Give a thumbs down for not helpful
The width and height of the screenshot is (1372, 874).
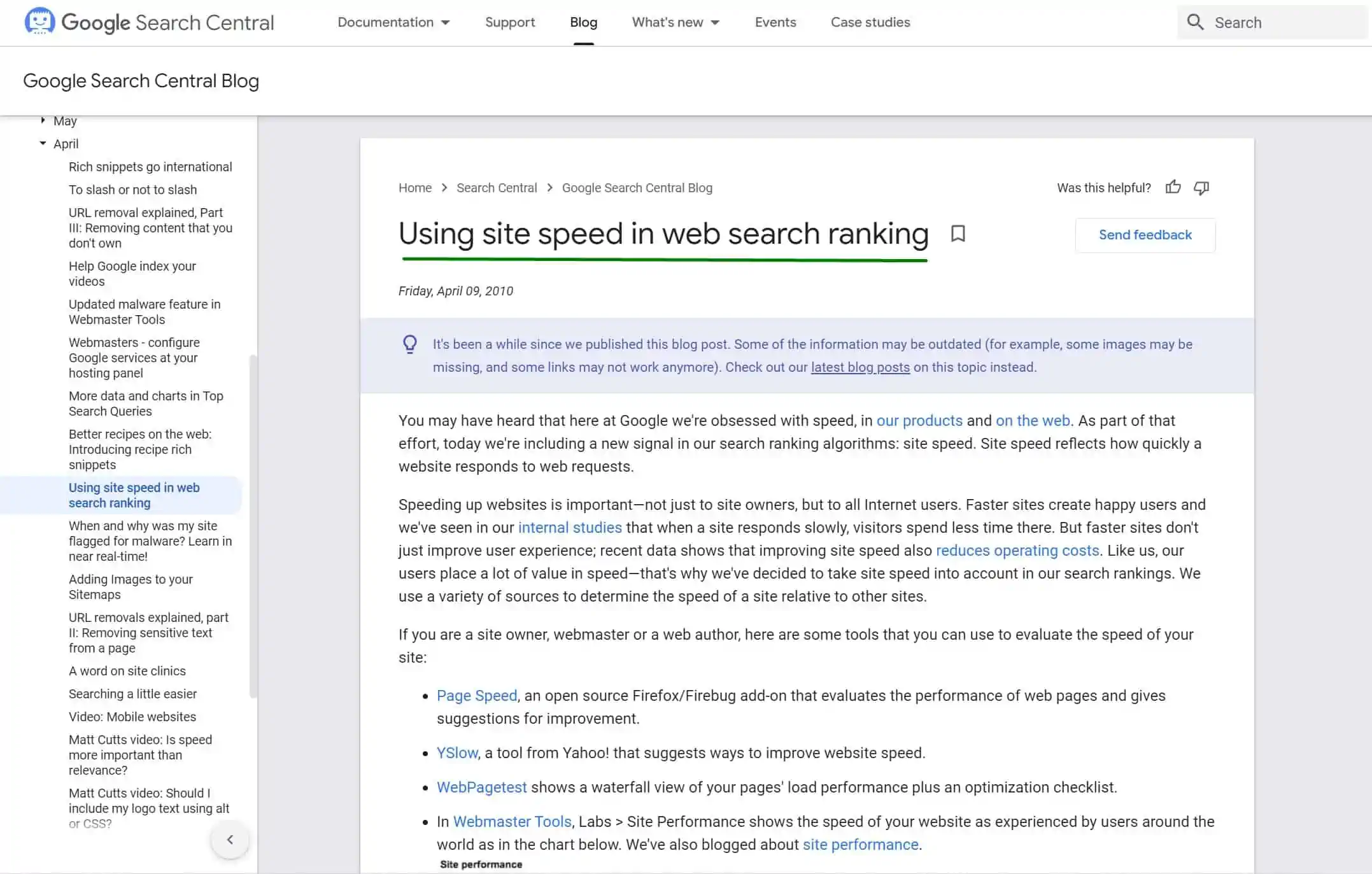(1201, 188)
